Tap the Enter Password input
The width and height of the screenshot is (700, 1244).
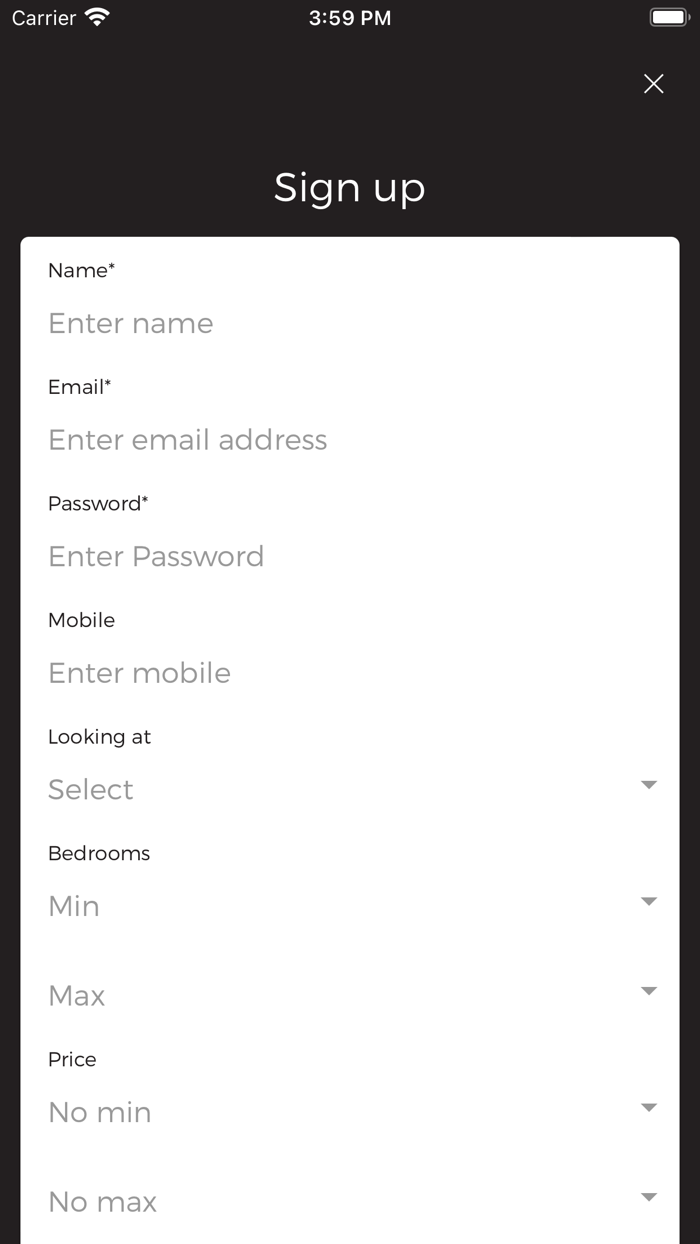(x=349, y=556)
